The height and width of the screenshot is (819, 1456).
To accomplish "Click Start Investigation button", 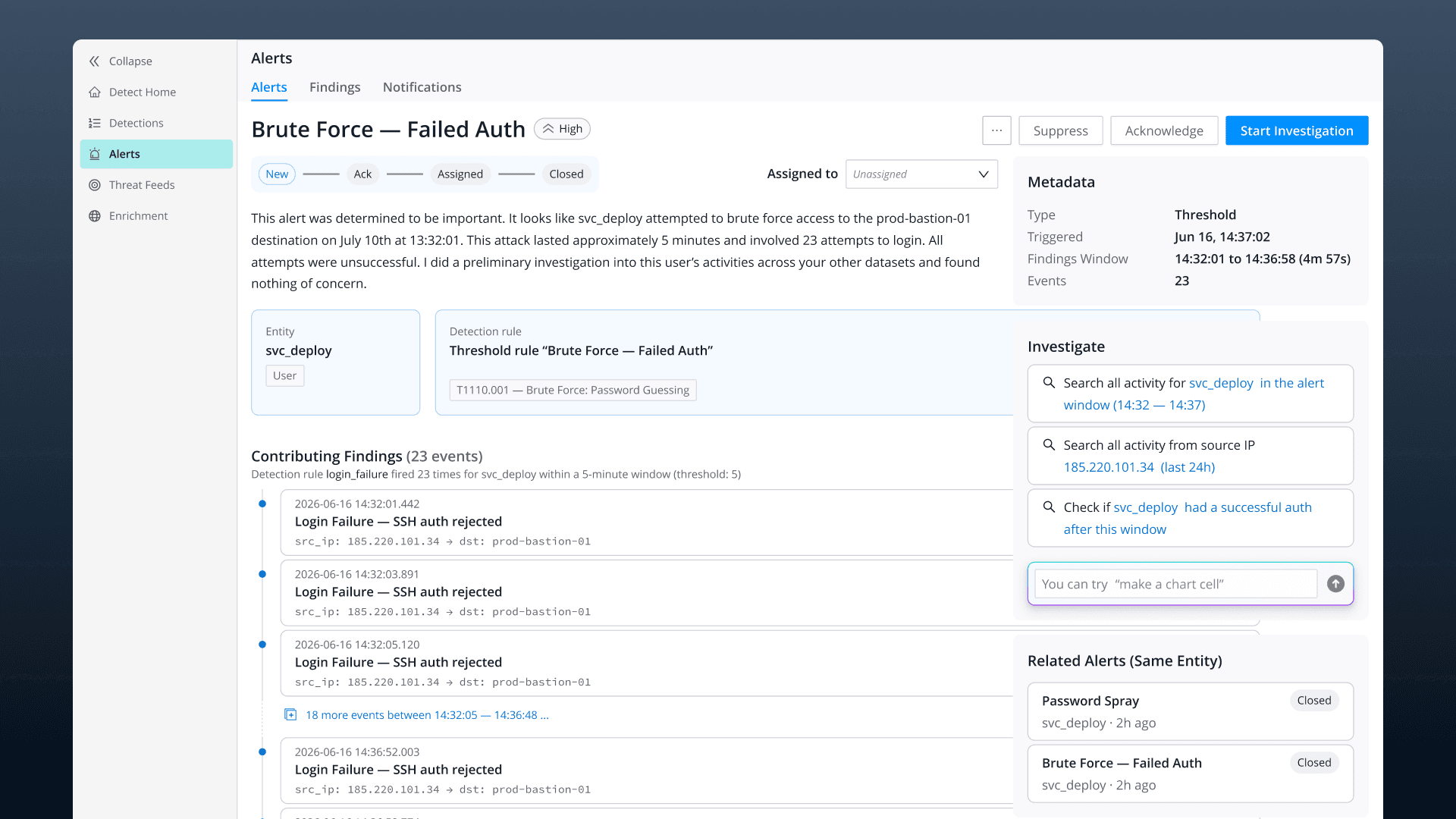I will [1297, 130].
